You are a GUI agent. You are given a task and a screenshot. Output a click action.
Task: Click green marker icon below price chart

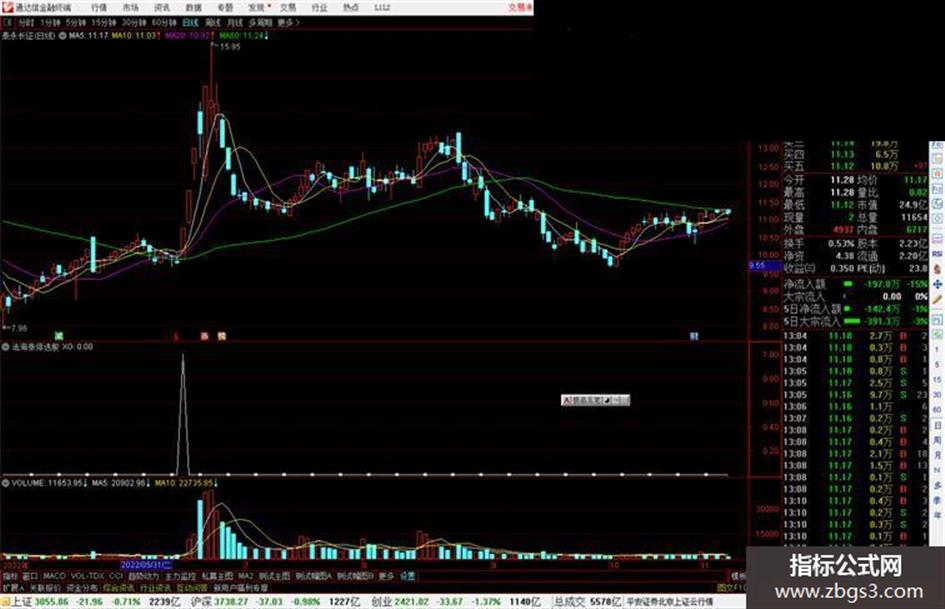(58, 336)
